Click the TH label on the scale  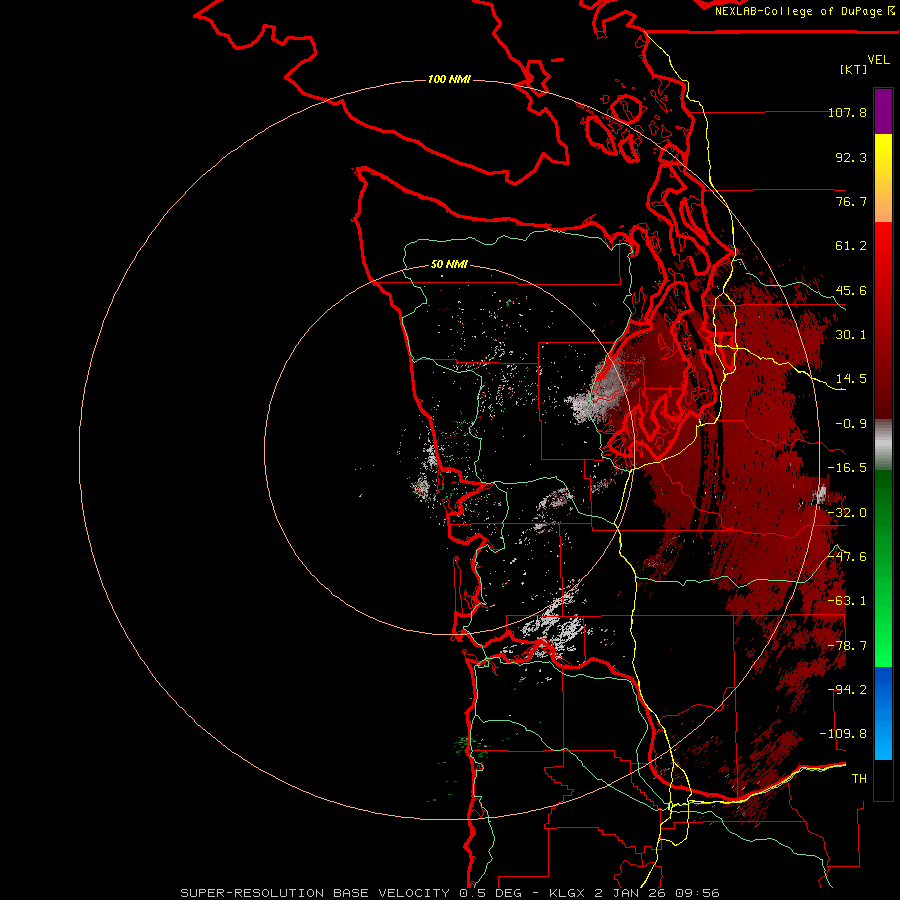pyautogui.click(x=859, y=779)
